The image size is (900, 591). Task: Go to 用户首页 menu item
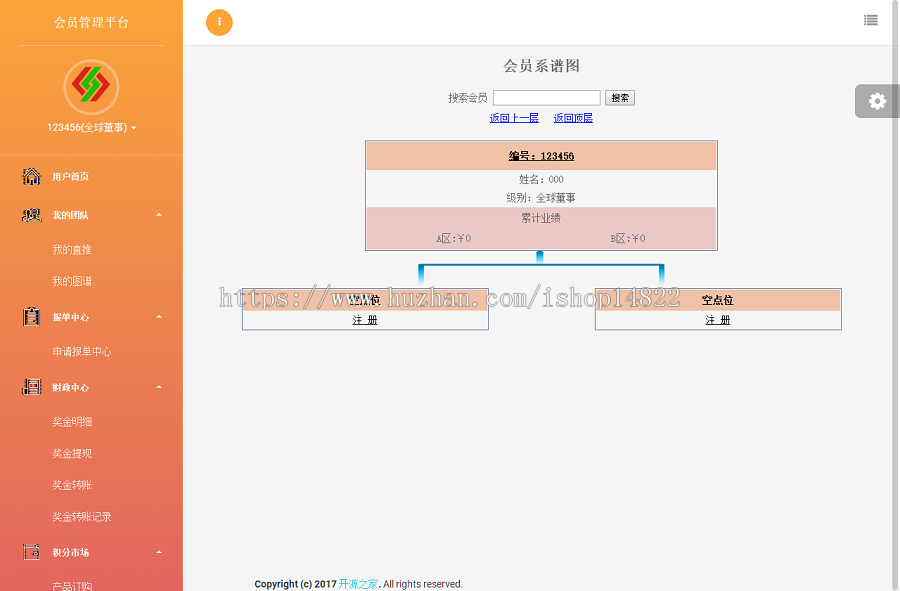click(x=71, y=177)
